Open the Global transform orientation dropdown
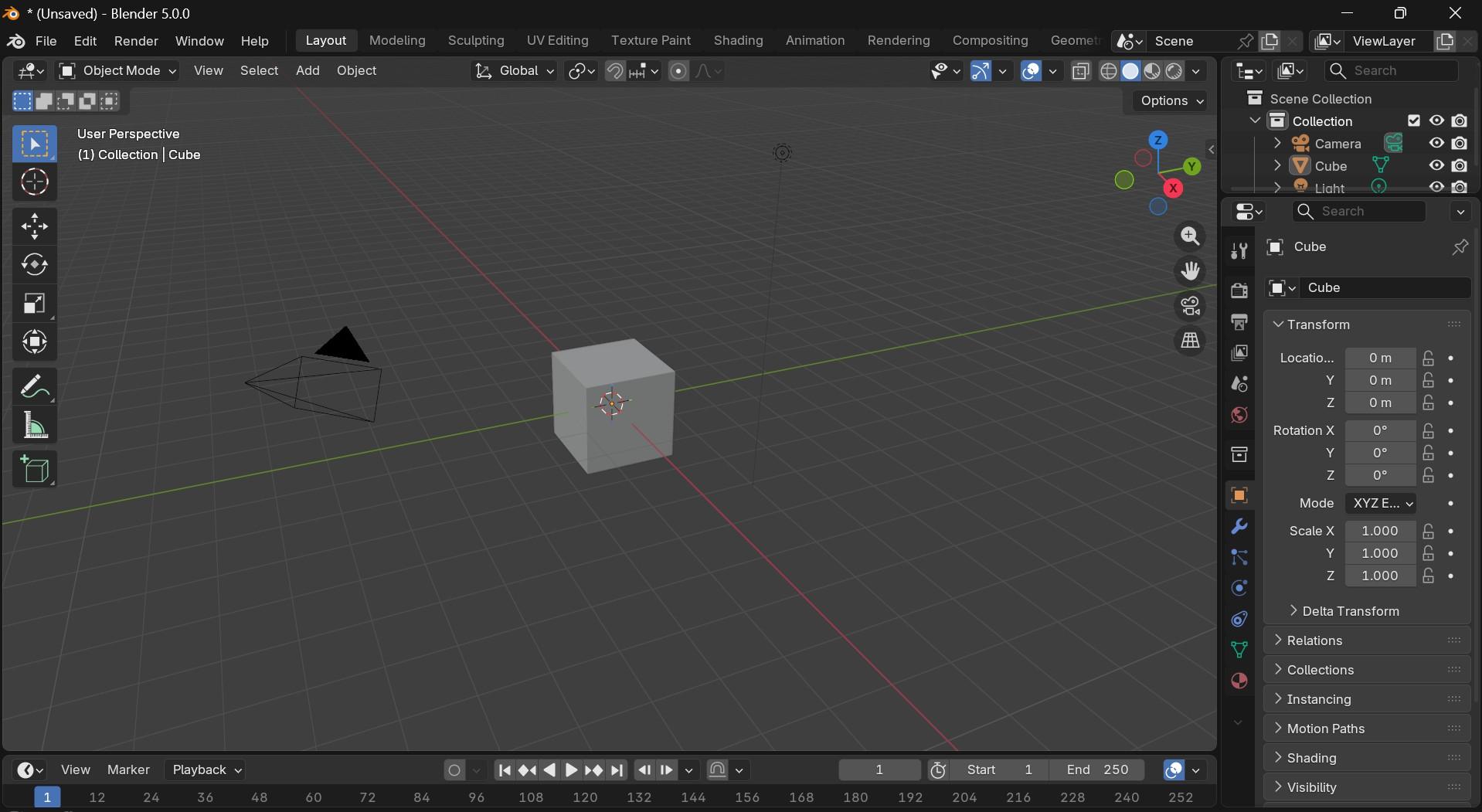The width and height of the screenshot is (1482, 812). pyautogui.click(x=513, y=70)
